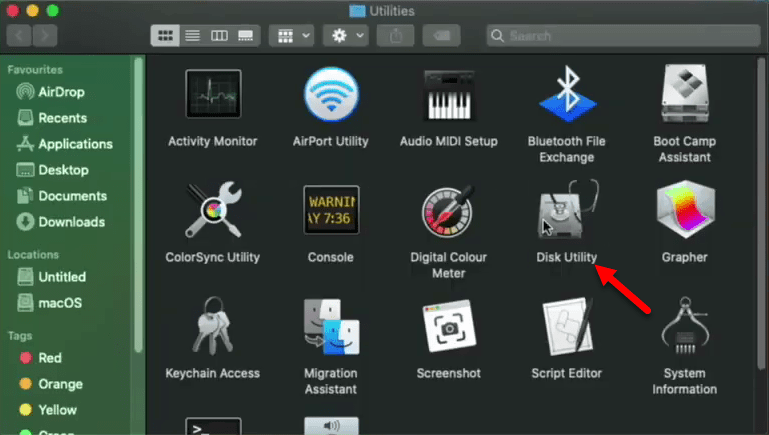
Task: Click the sidebar scrollbar
Action: point(138,205)
